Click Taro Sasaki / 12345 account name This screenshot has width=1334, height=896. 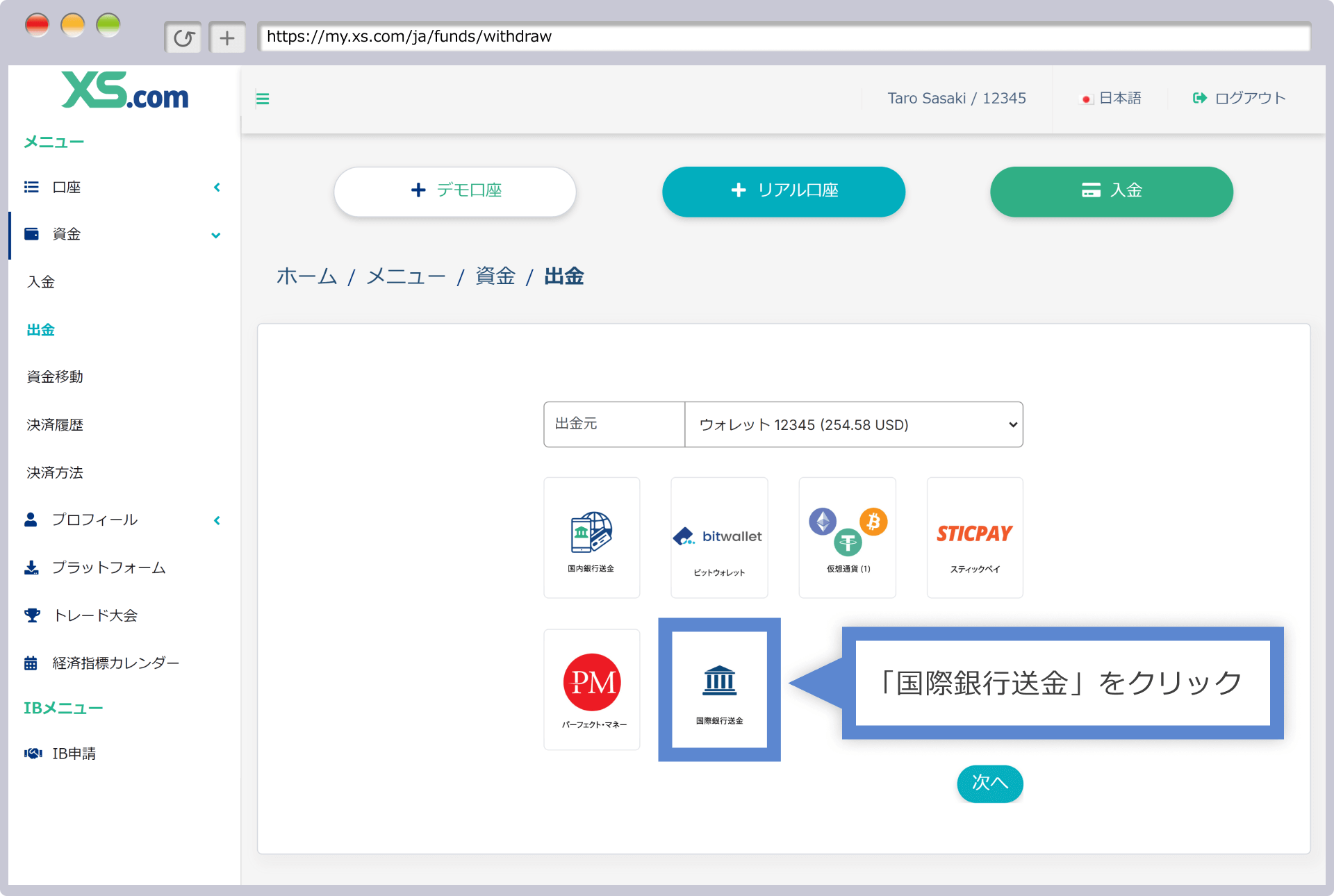(957, 98)
